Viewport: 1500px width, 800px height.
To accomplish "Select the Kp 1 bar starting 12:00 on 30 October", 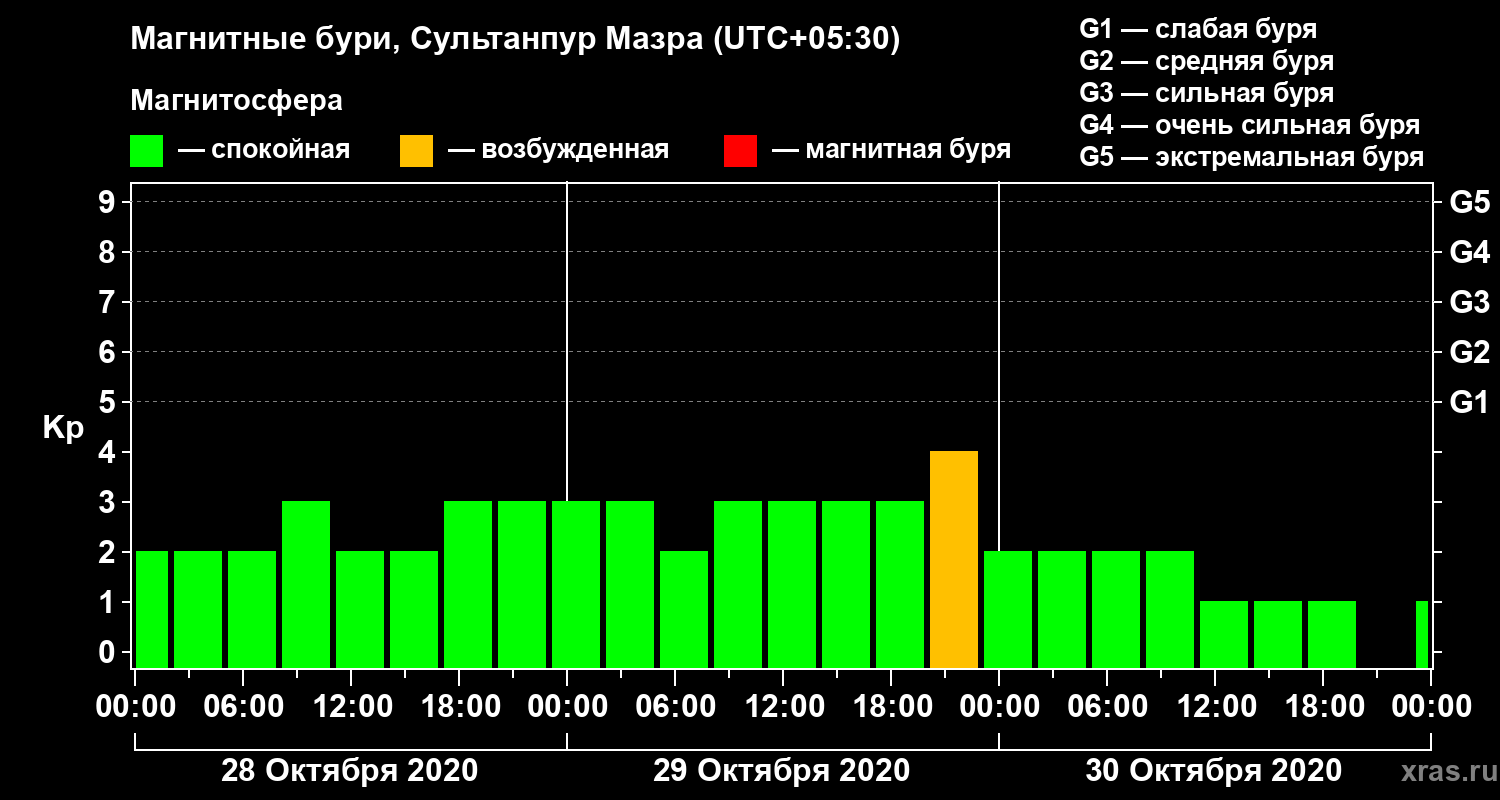I will (1224, 635).
